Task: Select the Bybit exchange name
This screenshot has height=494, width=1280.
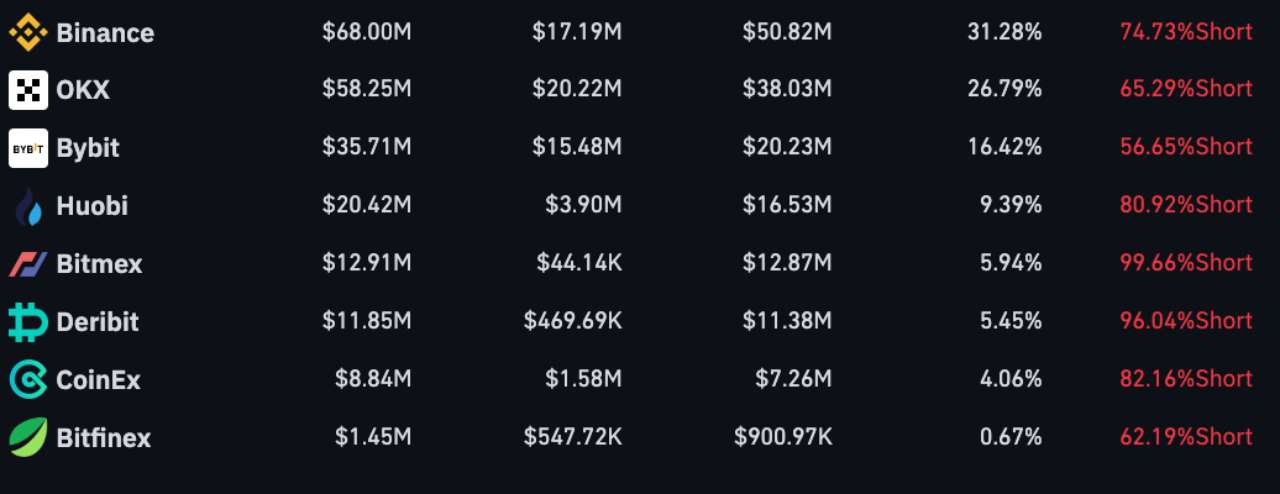Action: (88, 148)
